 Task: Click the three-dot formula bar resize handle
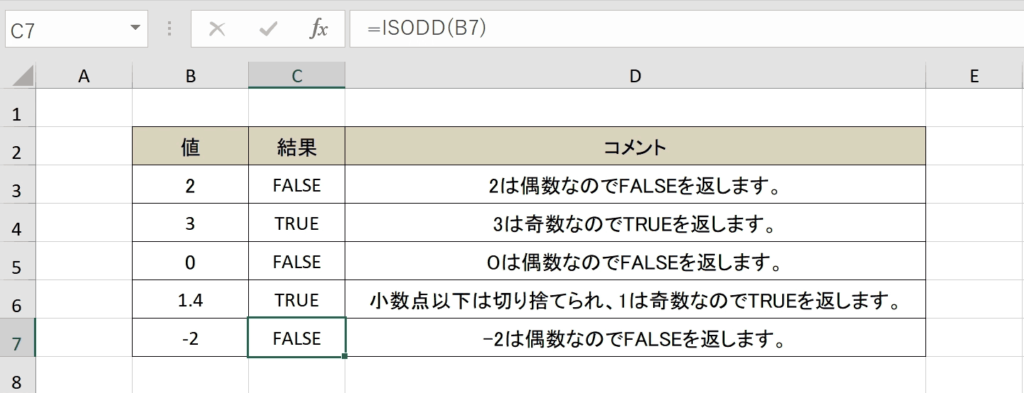(x=169, y=29)
